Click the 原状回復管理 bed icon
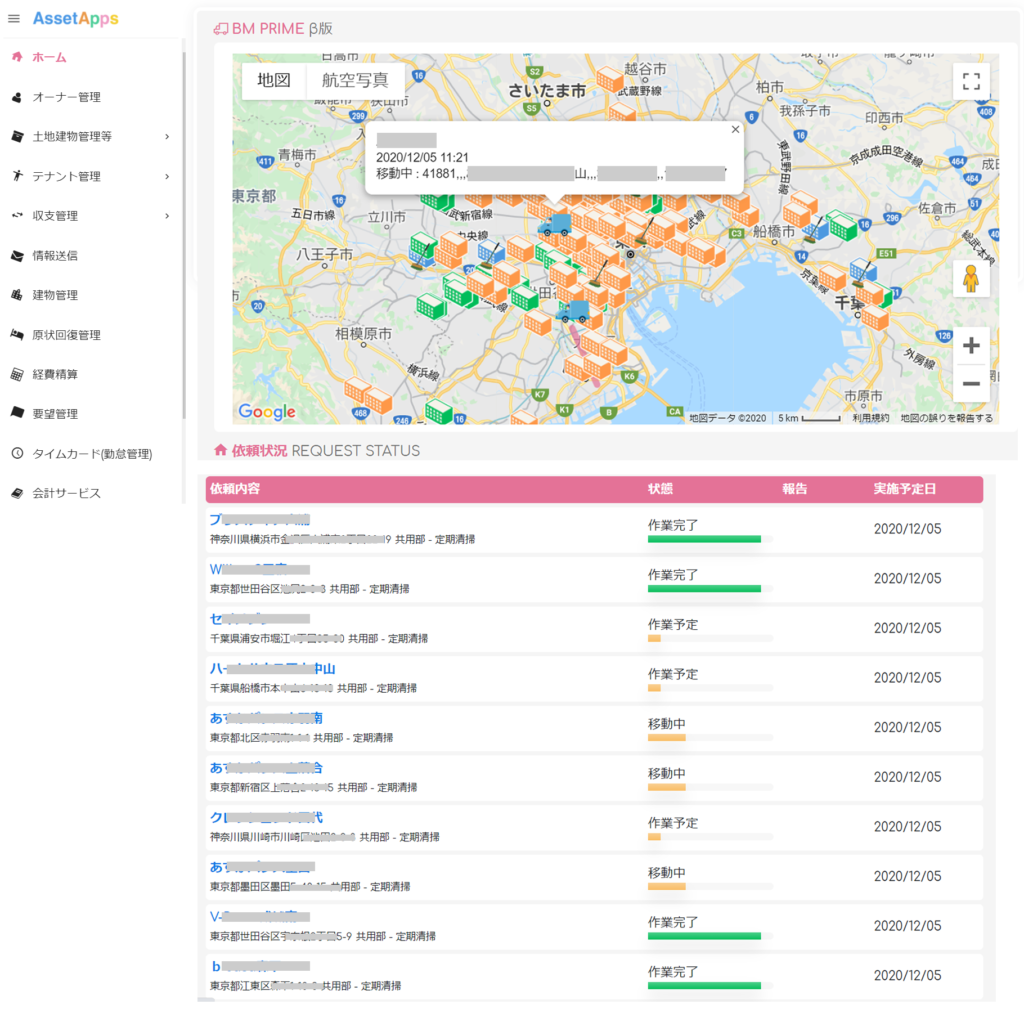1024x1013 pixels. (18, 334)
